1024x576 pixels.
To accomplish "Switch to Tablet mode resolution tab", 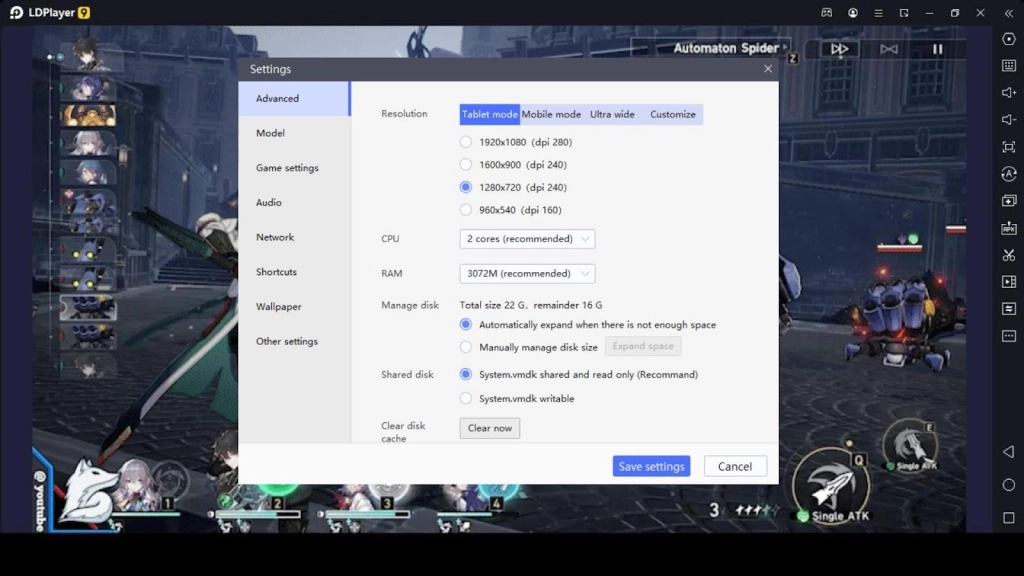I will tap(490, 114).
